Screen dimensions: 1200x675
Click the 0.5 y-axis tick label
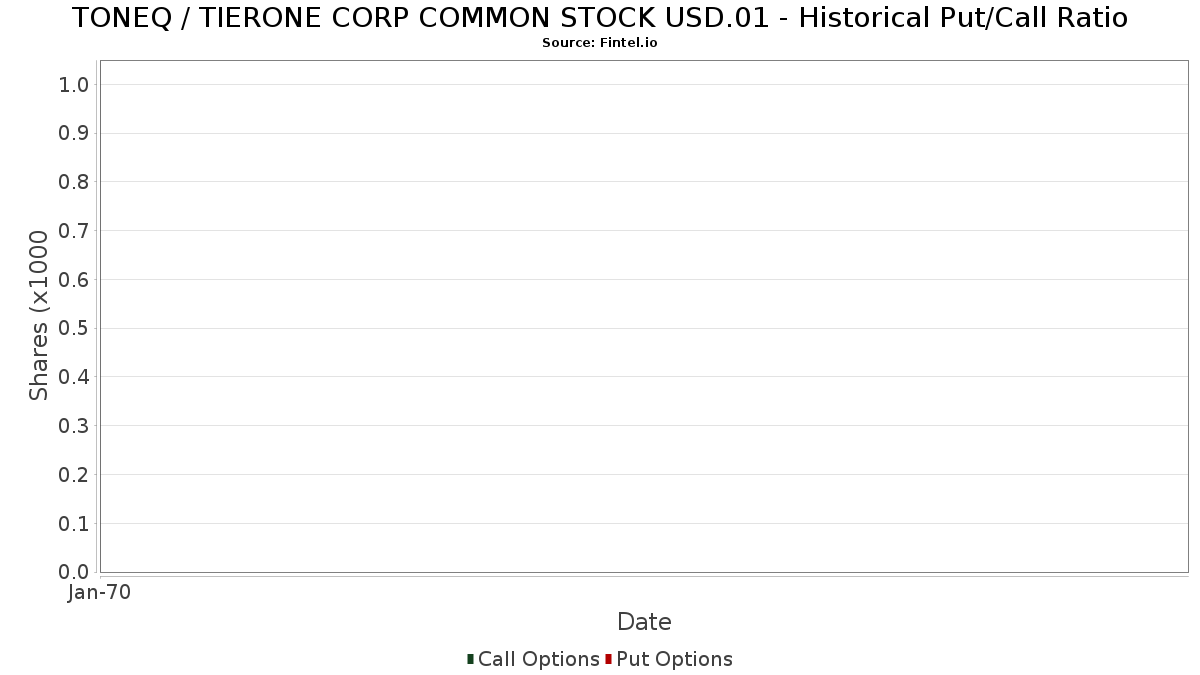click(x=75, y=328)
